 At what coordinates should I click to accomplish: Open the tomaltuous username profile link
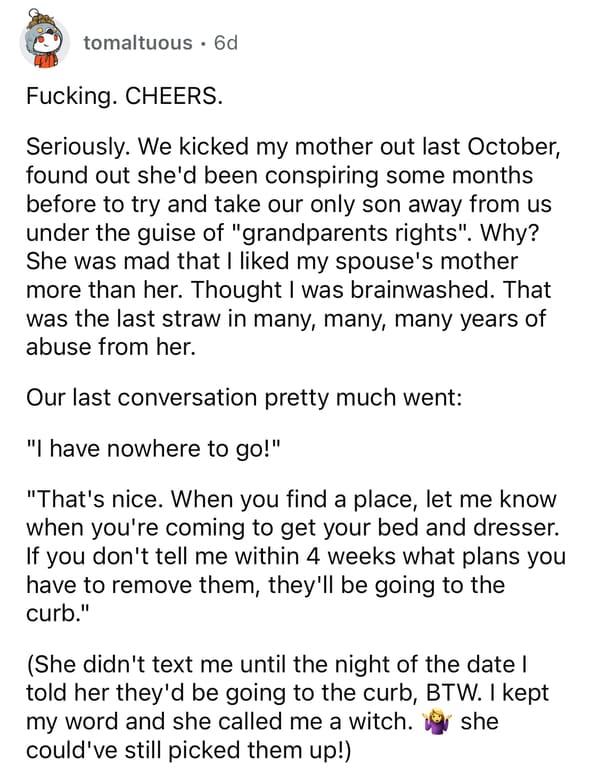[138, 43]
